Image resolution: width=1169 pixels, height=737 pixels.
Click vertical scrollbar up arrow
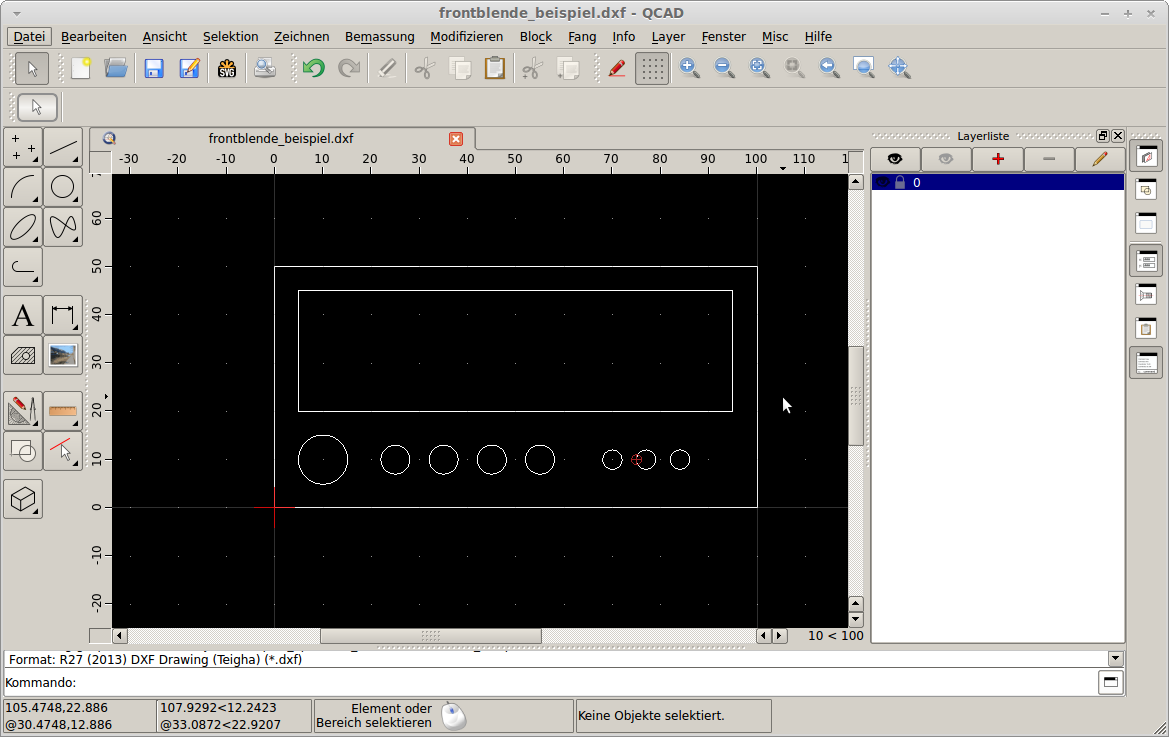pos(856,182)
